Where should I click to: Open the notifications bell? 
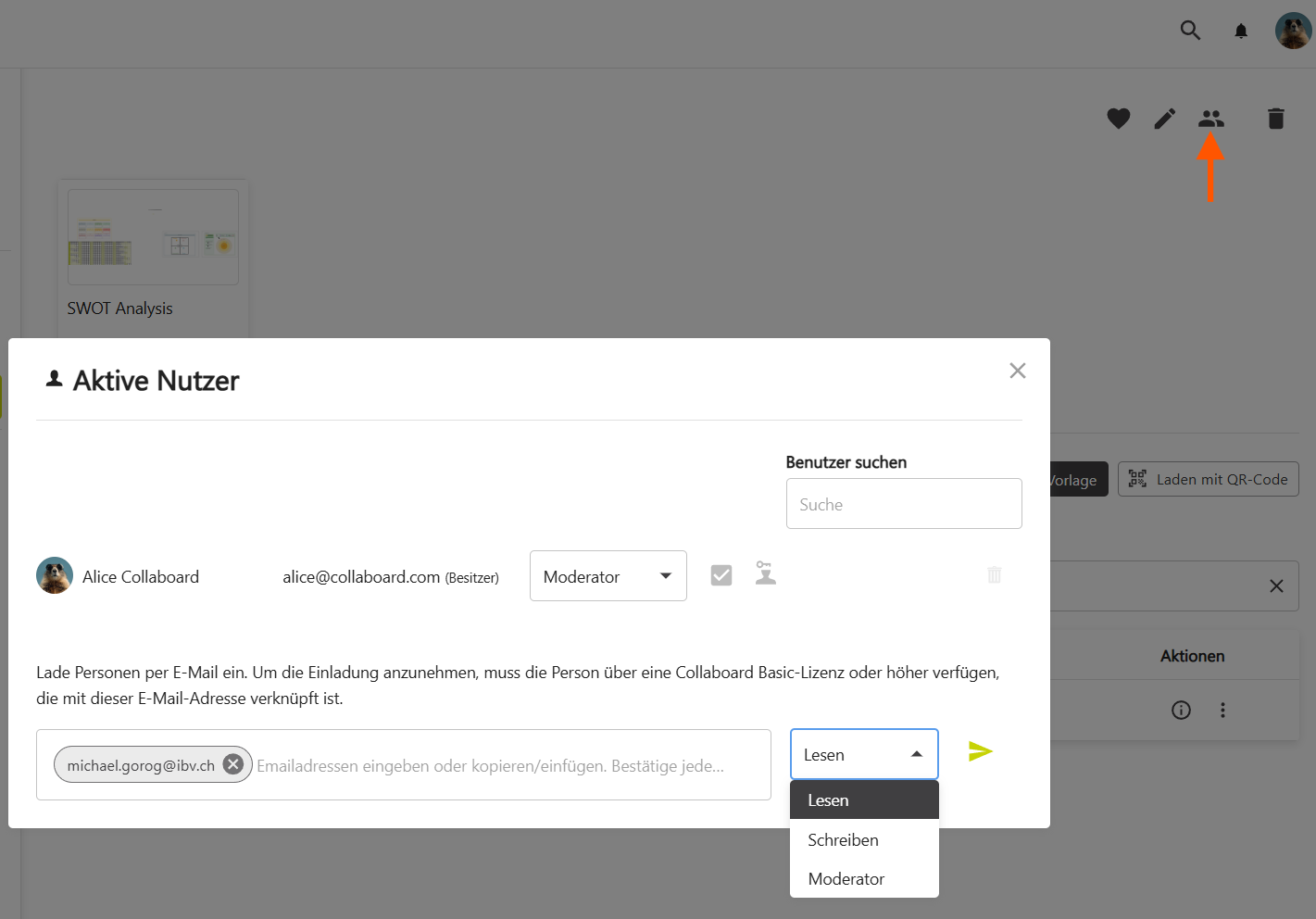(x=1241, y=31)
